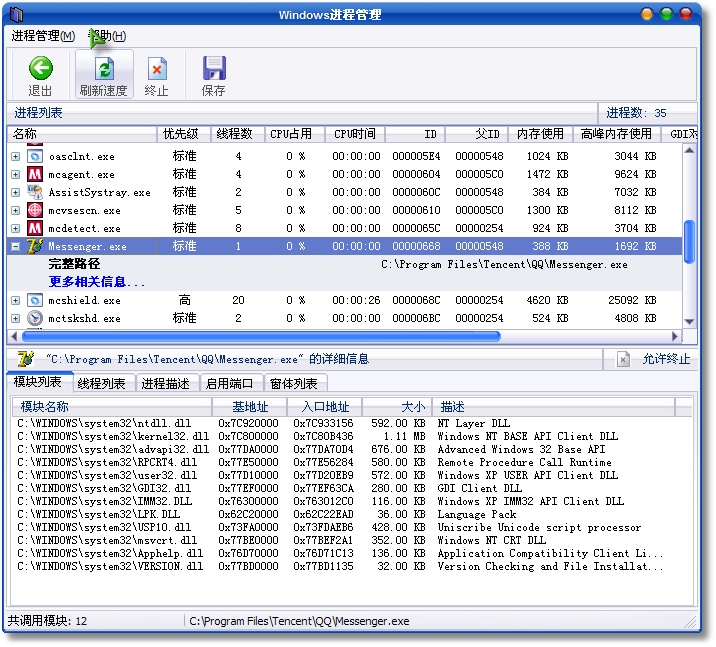The height and width of the screenshot is (647, 716).
Task: Select the USP10.dll module row
Action: [x=352, y=527]
